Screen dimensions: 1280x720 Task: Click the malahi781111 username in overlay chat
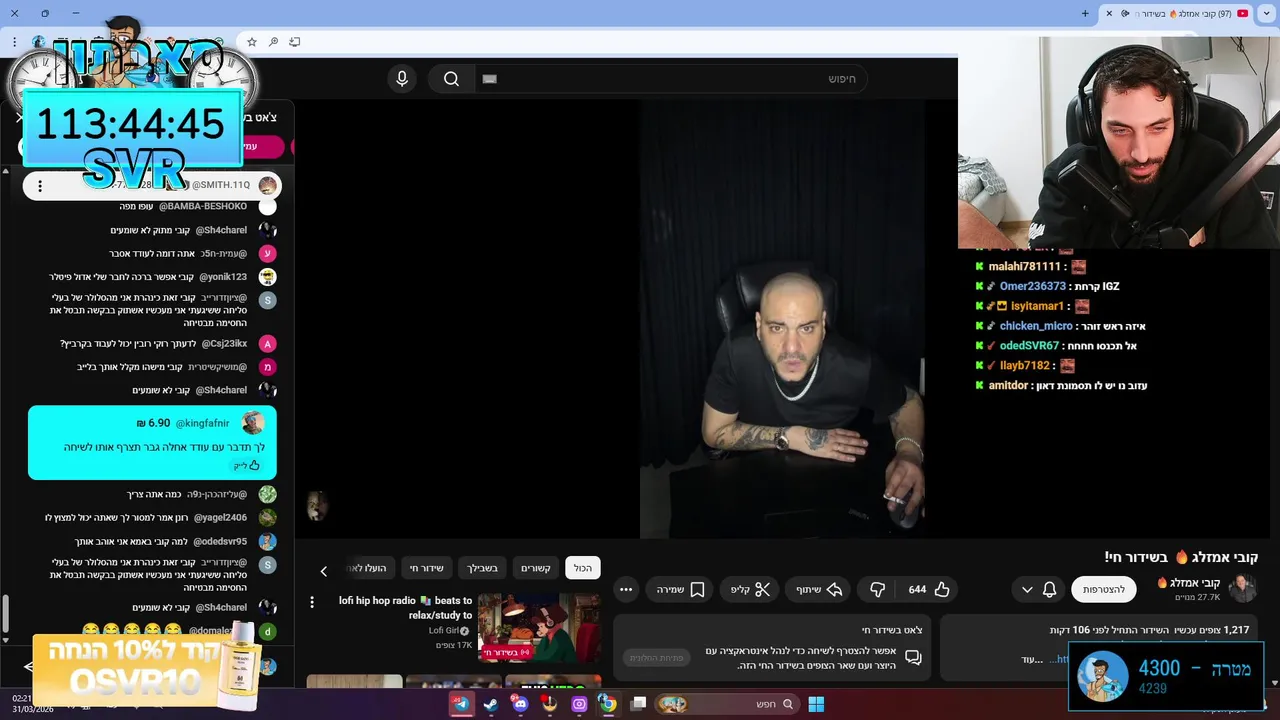(x=1024, y=266)
